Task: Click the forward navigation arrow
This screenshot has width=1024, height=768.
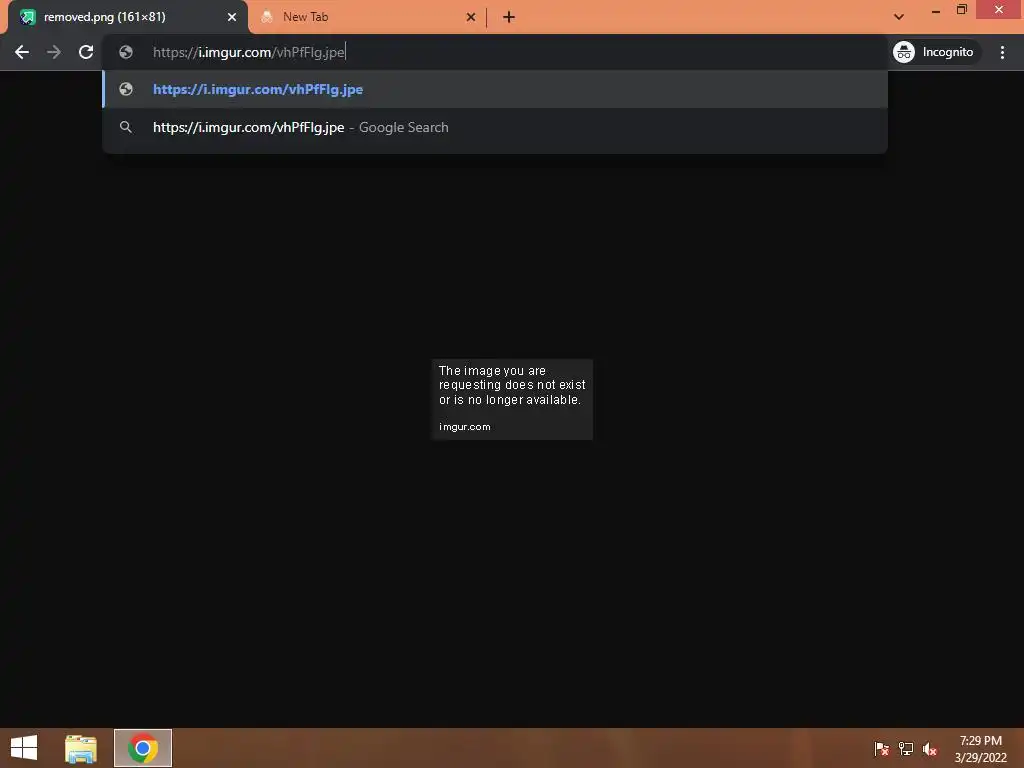Action: [54, 52]
